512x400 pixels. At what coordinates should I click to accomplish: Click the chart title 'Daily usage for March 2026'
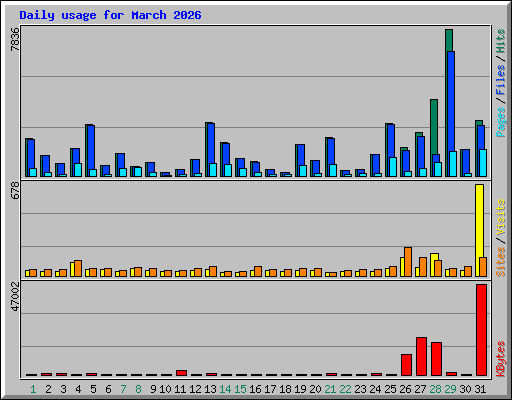pos(110,15)
